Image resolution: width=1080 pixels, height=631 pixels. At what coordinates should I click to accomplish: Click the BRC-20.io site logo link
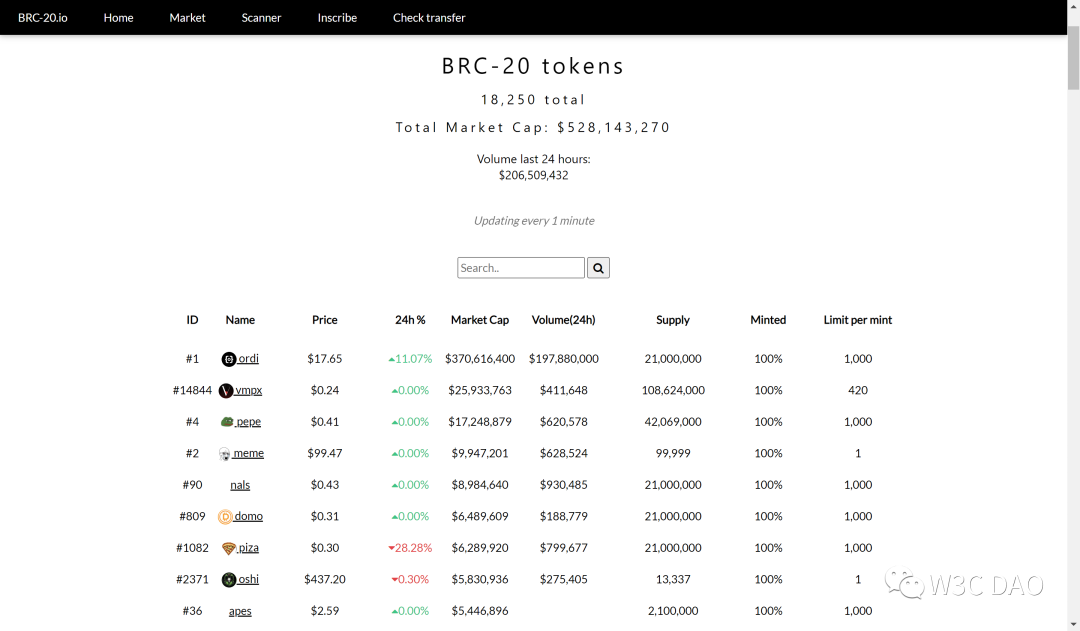point(43,17)
